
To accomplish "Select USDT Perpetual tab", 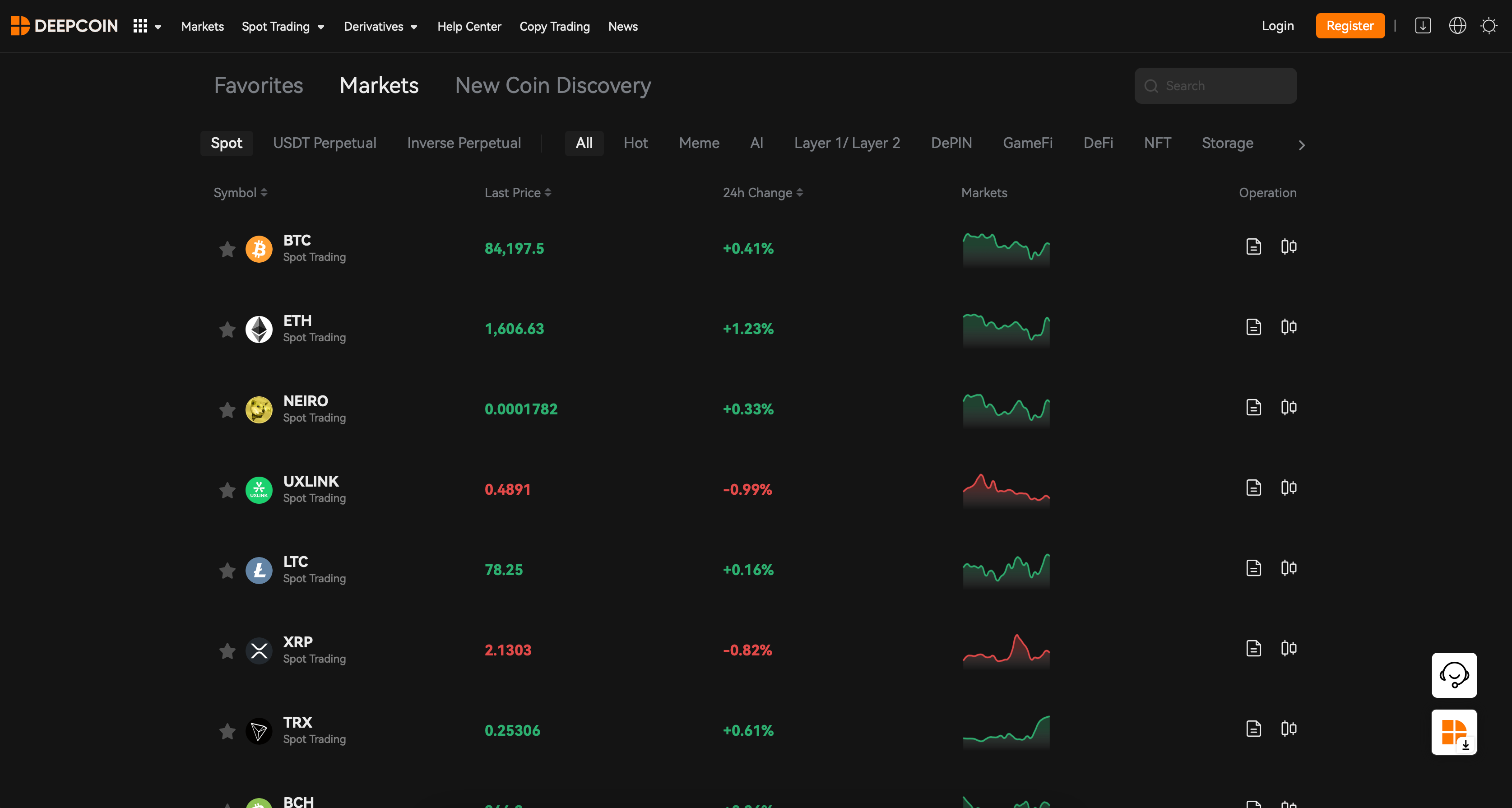I will coord(325,143).
